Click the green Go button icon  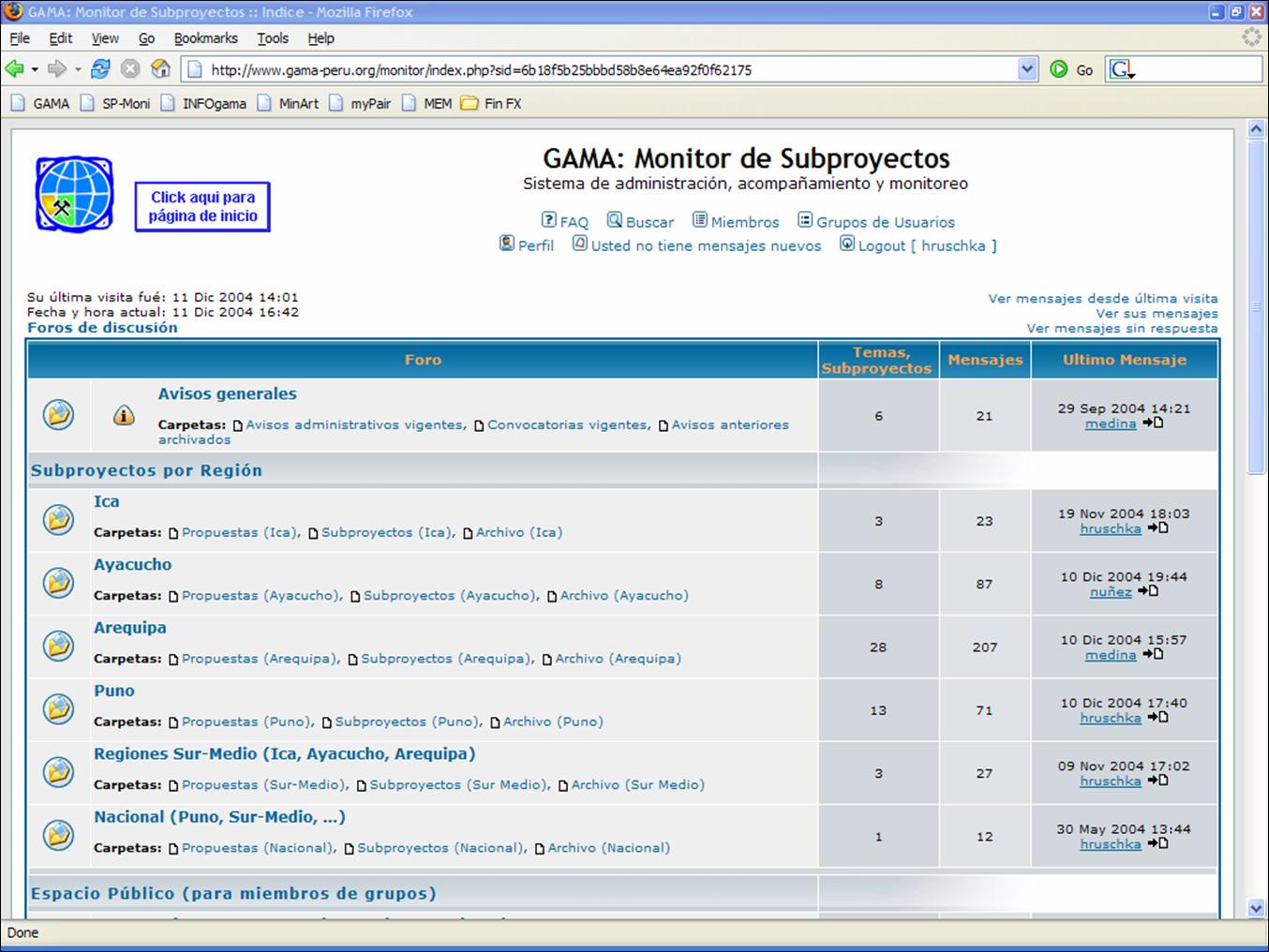tap(1059, 69)
